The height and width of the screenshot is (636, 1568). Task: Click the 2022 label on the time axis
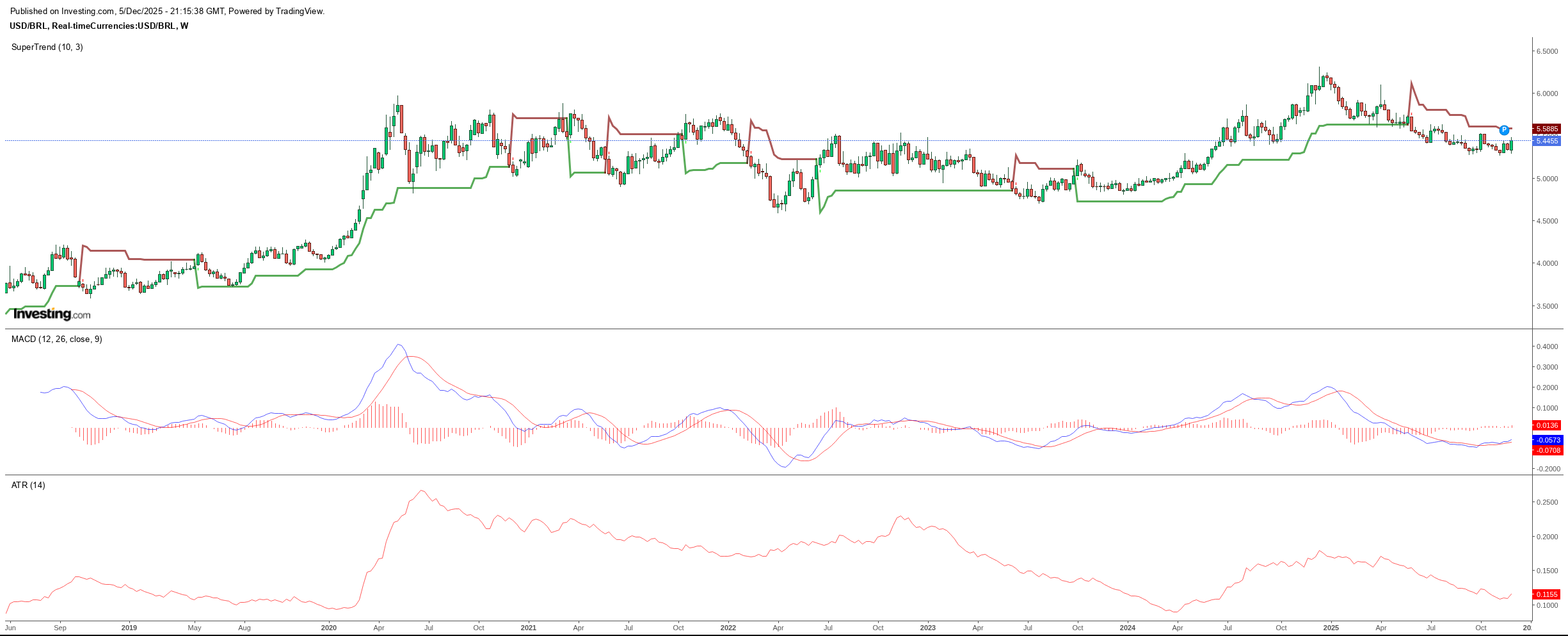728,628
